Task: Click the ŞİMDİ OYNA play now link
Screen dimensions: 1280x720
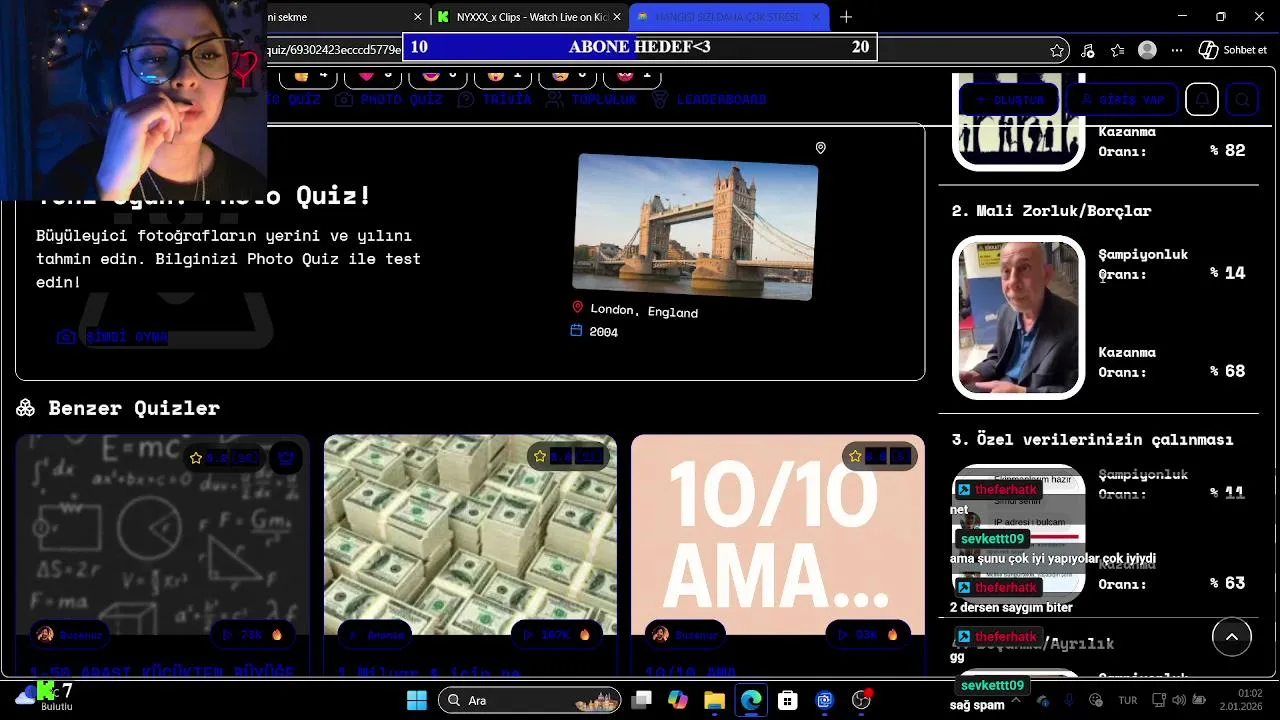Action: point(113,337)
